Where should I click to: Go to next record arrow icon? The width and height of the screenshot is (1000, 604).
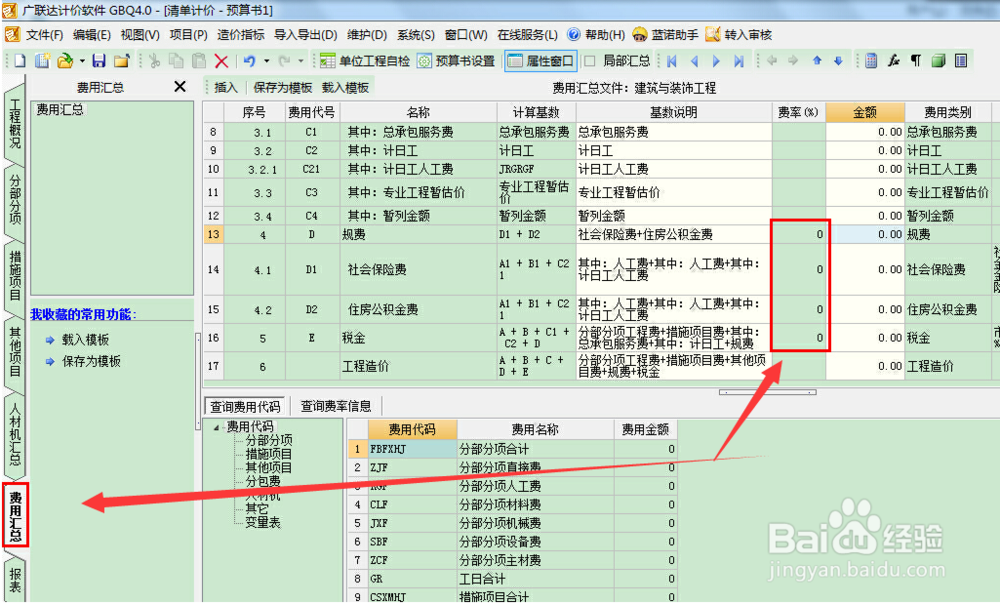(716, 61)
